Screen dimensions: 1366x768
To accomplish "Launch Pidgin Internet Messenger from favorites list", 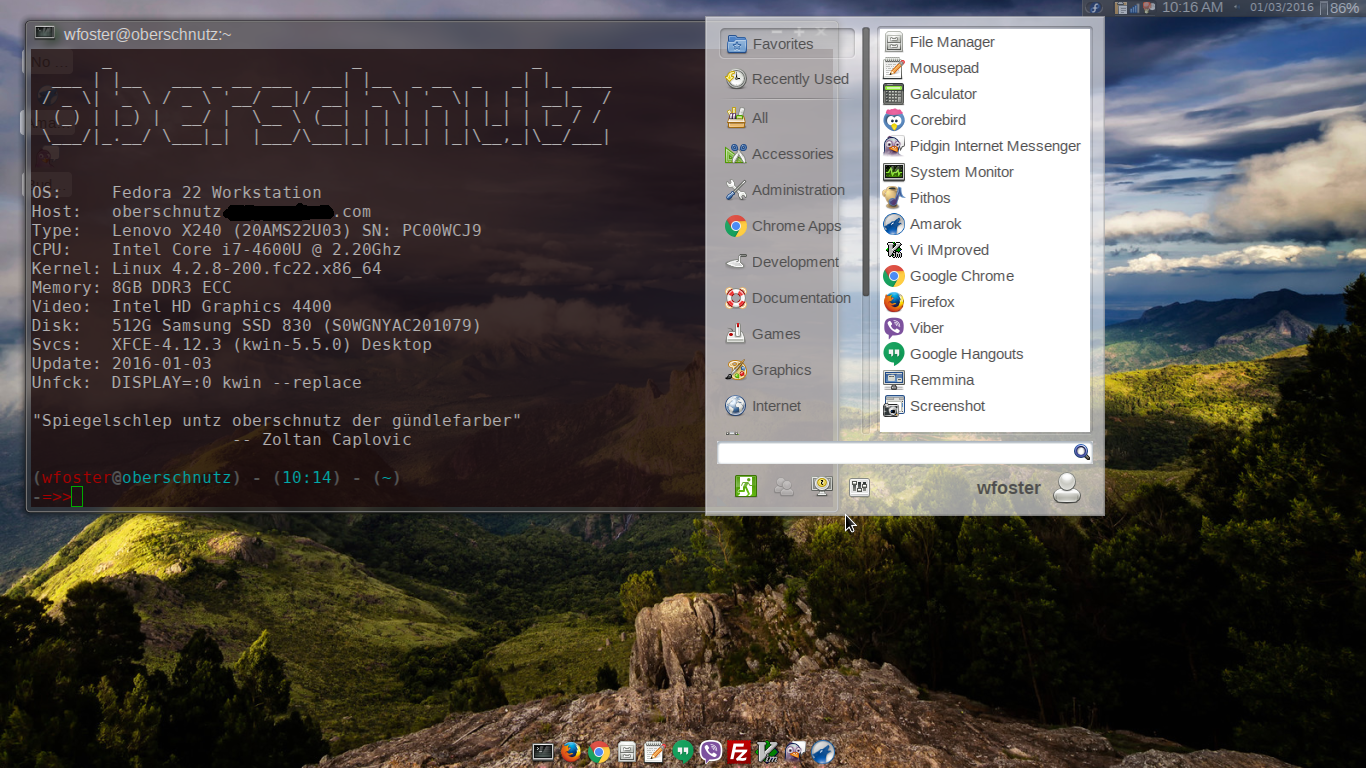I will tap(994, 146).
